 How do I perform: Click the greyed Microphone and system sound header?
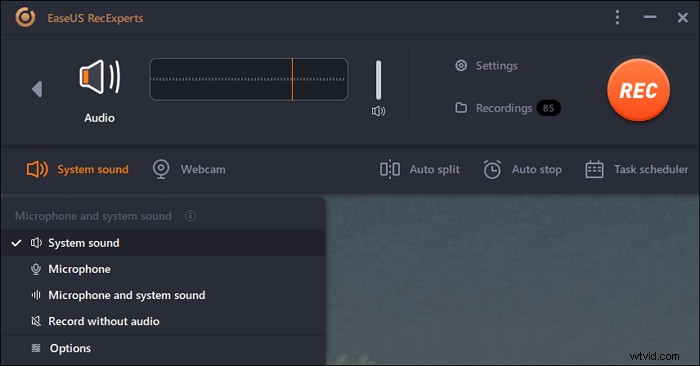pos(93,216)
